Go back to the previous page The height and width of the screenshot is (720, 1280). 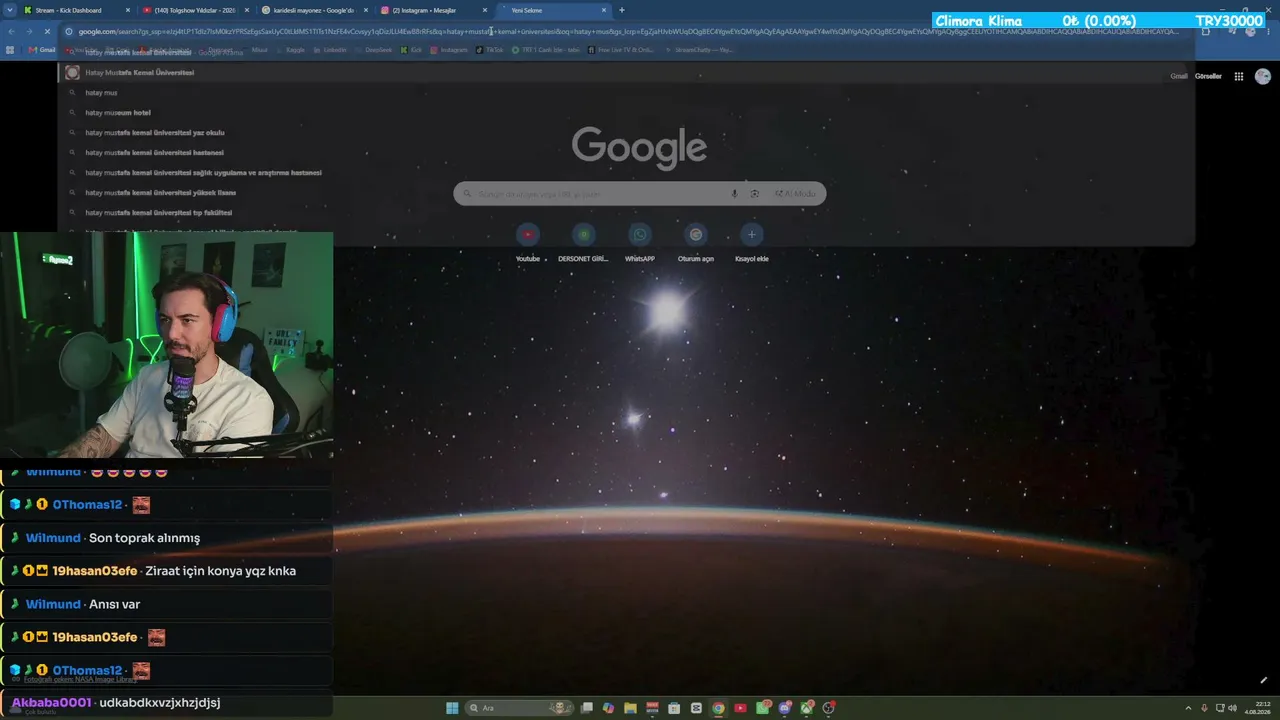12,31
